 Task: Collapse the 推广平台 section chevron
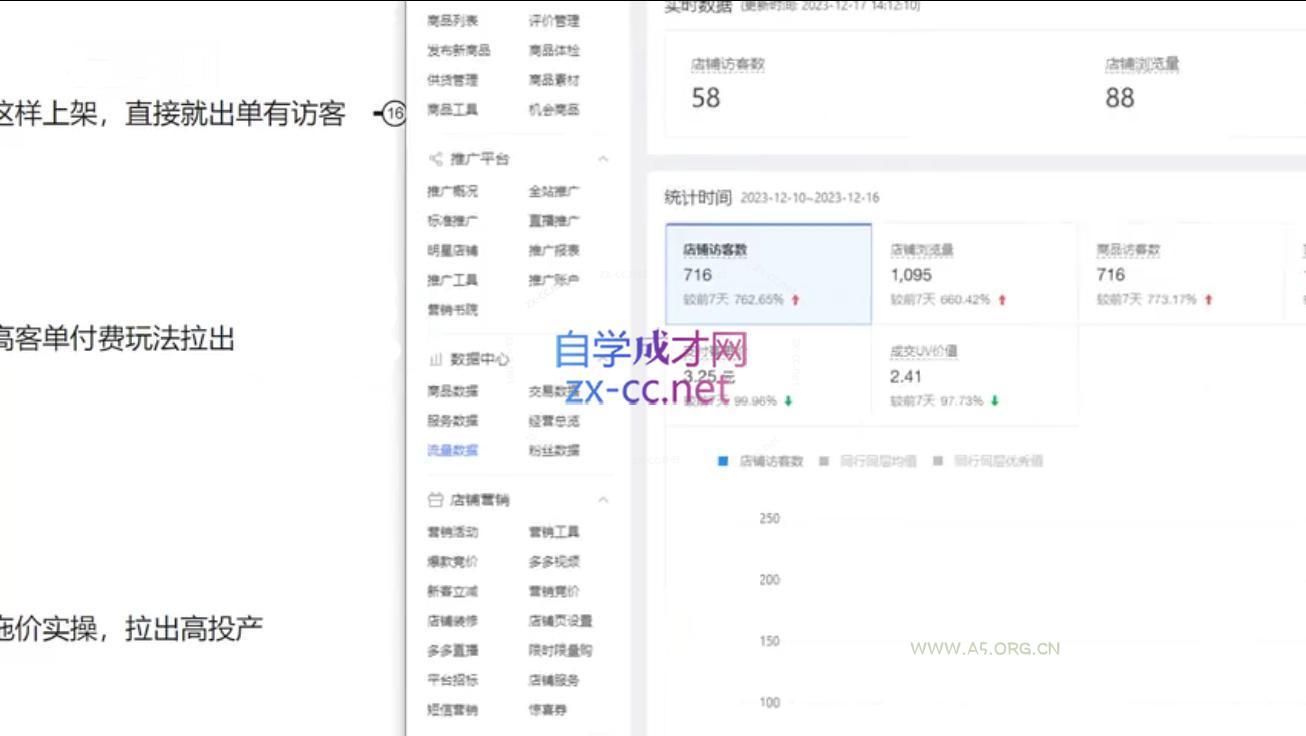[x=603, y=159]
